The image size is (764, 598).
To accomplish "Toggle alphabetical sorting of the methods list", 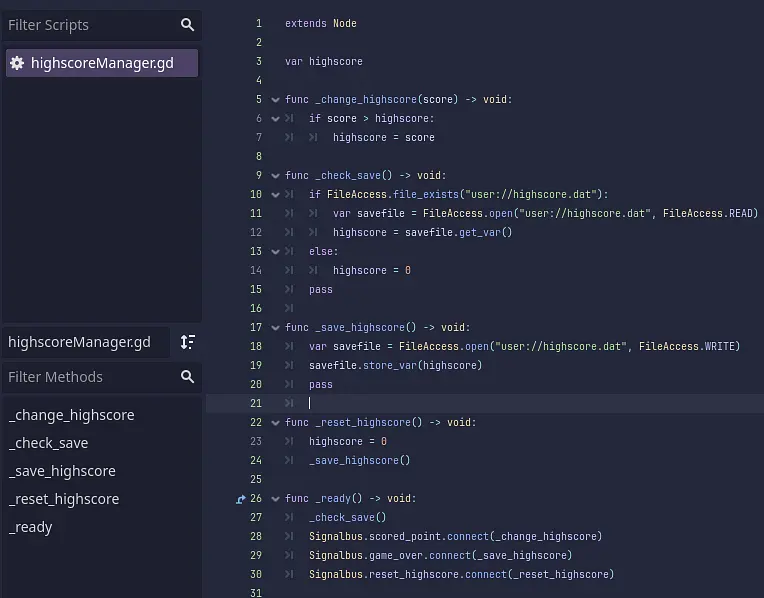I will pos(187,342).
